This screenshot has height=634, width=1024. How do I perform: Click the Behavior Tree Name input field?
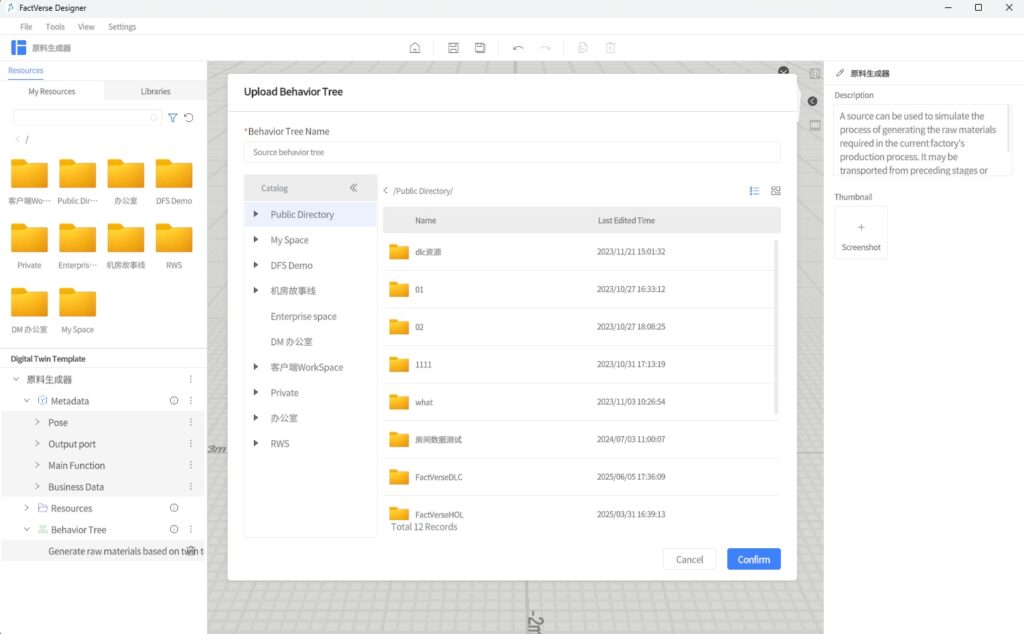[511, 152]
